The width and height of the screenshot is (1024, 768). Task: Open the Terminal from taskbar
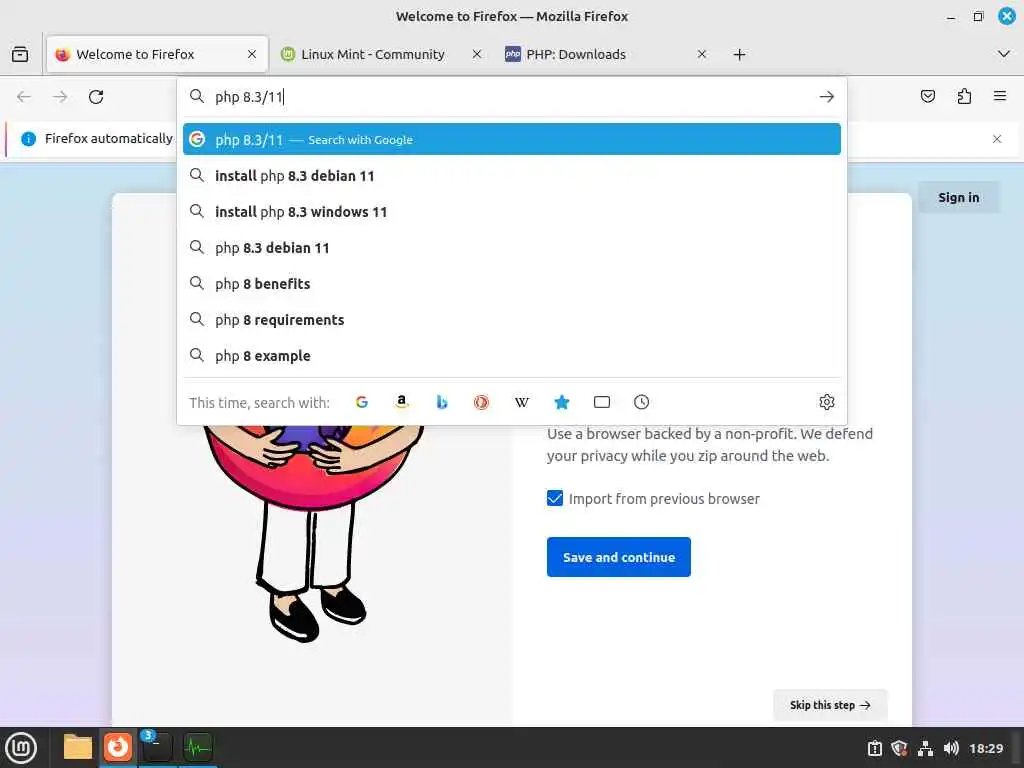[157, 747]
